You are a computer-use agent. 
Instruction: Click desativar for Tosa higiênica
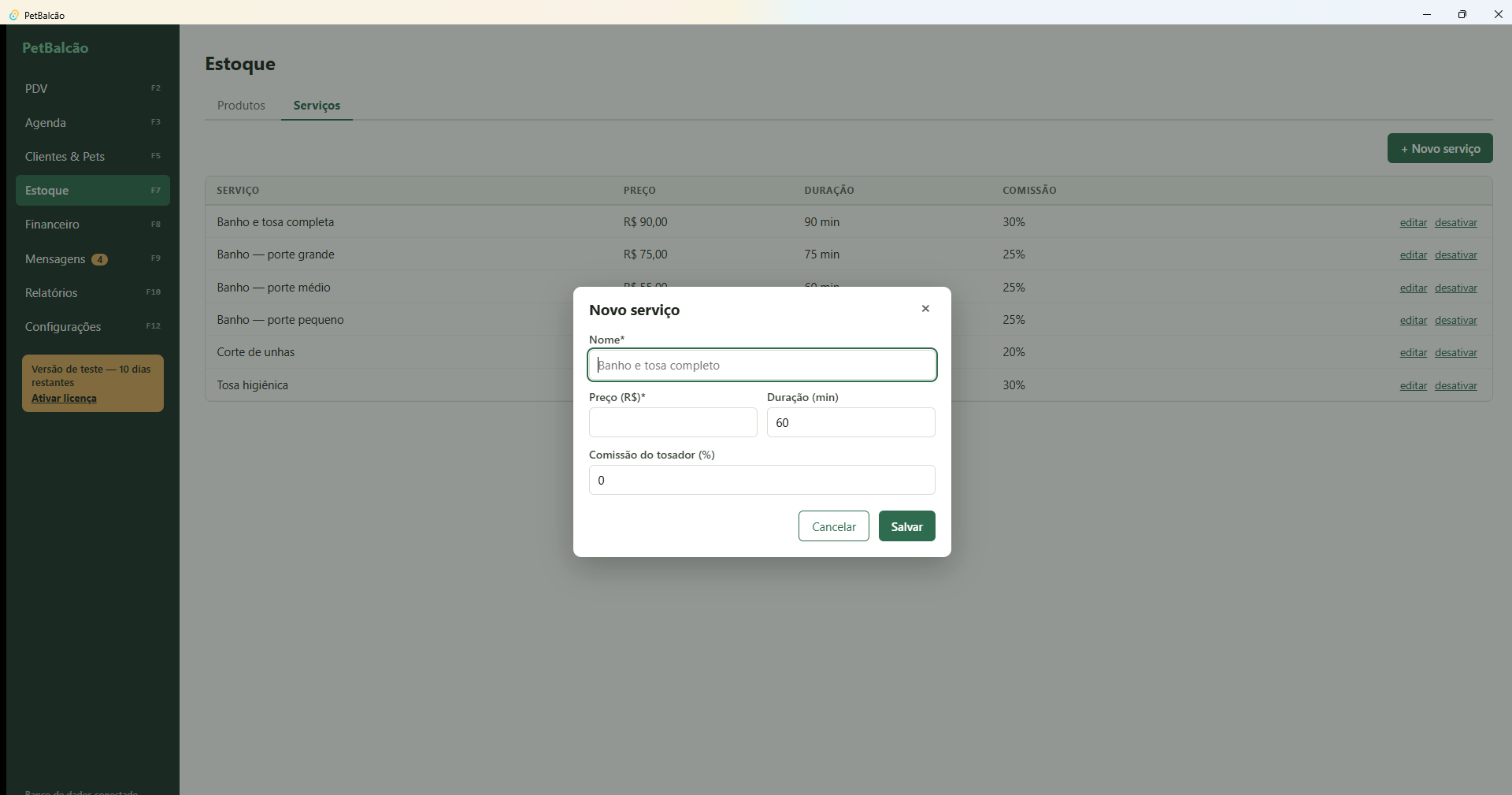coord(1456,385)
